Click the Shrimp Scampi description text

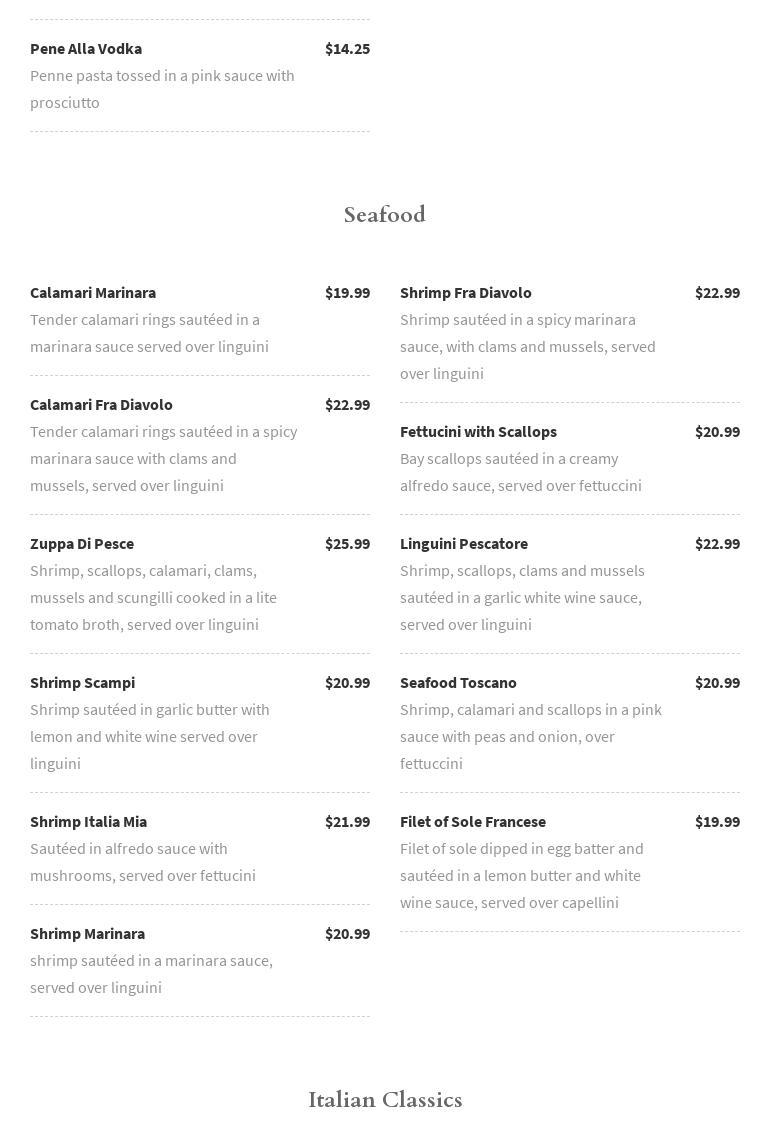[150, 737]
